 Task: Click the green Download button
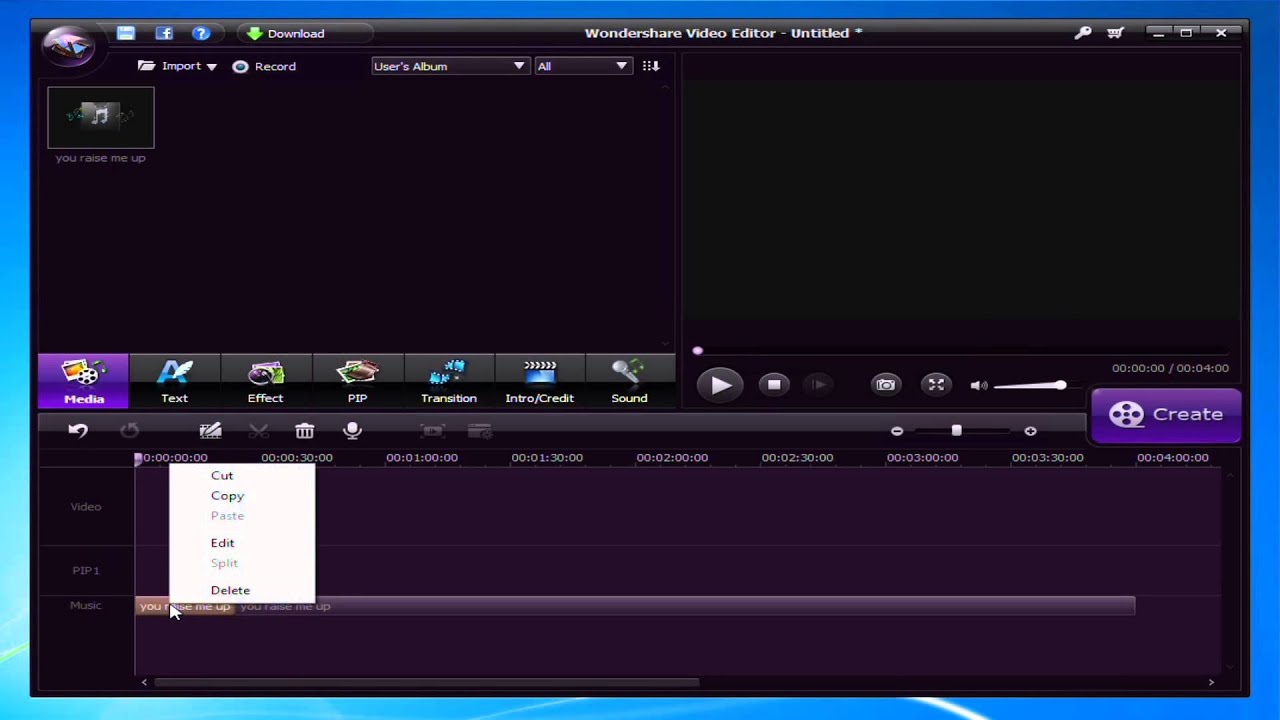point(286,33)
